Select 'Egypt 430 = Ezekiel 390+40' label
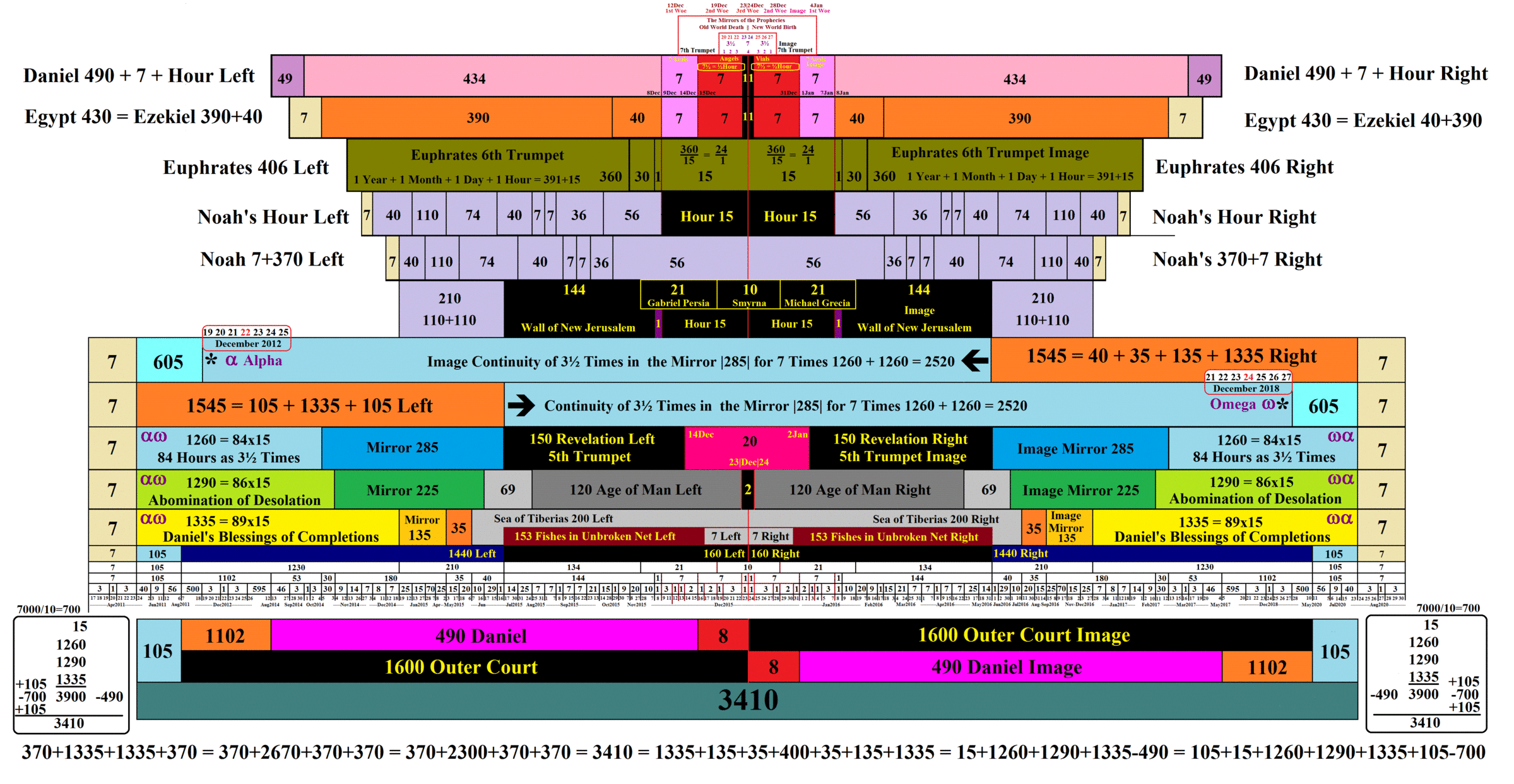This screenshot has height=784, width=1514. point(143,117)
